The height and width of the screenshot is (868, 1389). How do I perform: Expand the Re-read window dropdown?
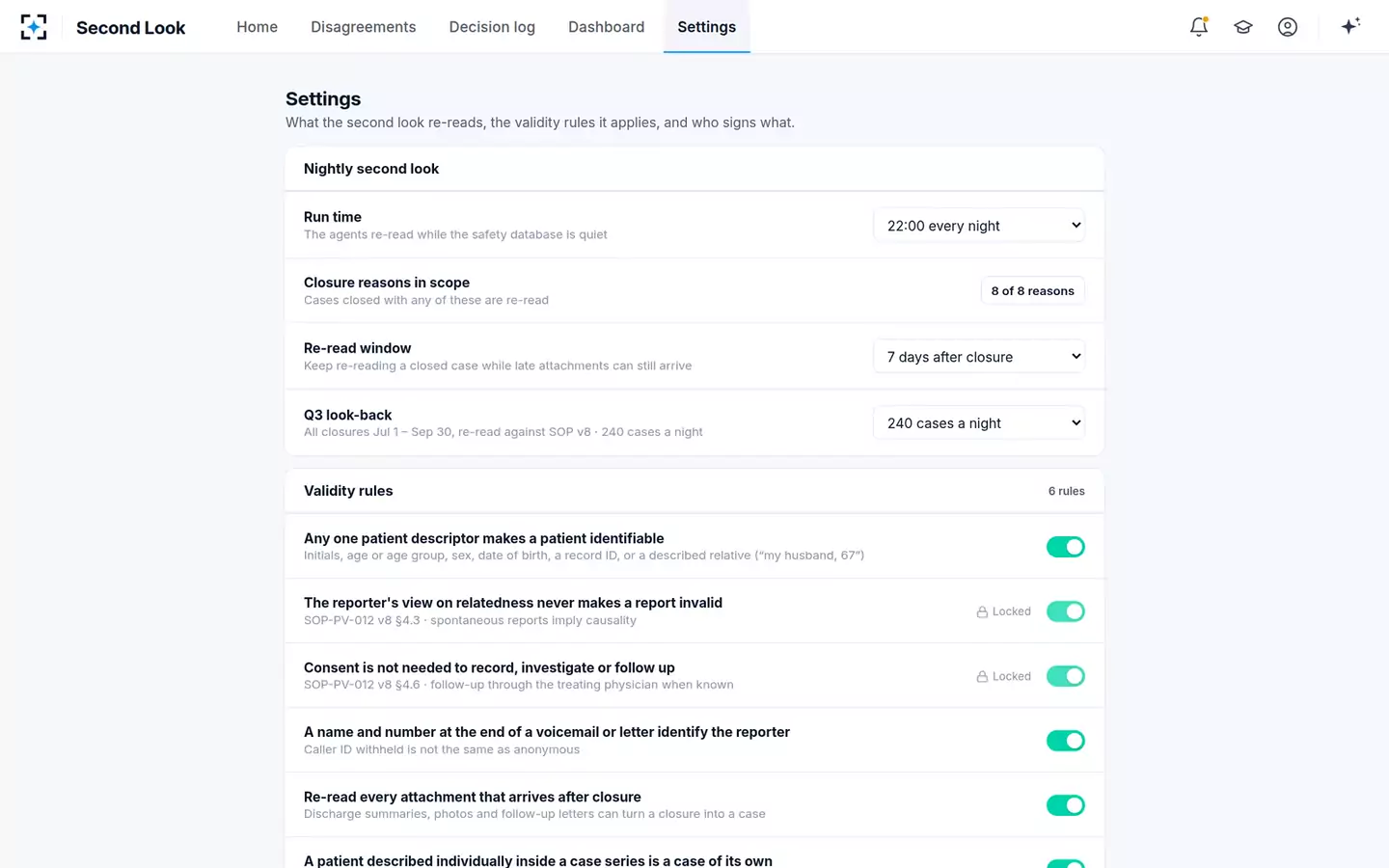979,356
